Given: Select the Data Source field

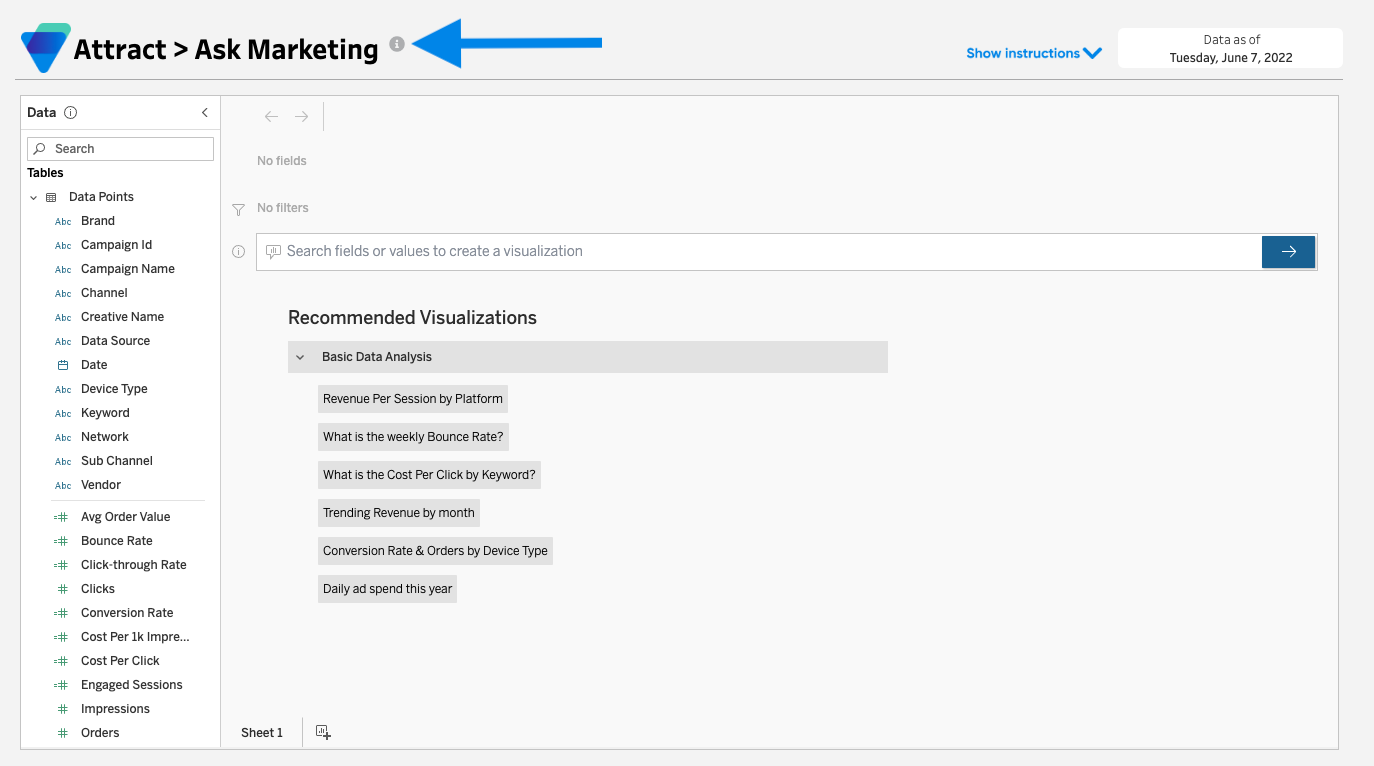Looking at the screenshot, I should pos(115,341).
